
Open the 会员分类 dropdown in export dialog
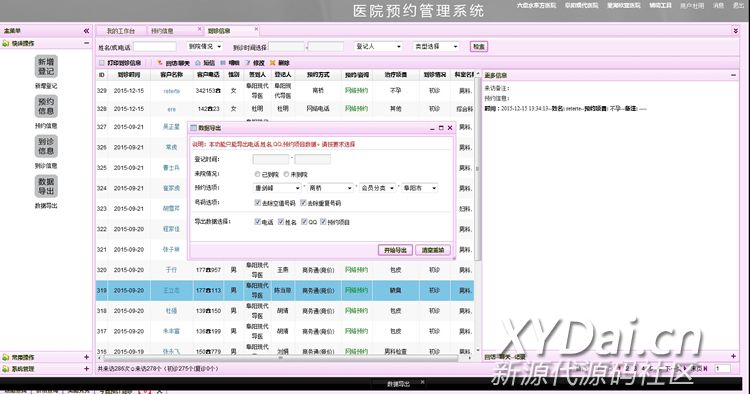377,188
